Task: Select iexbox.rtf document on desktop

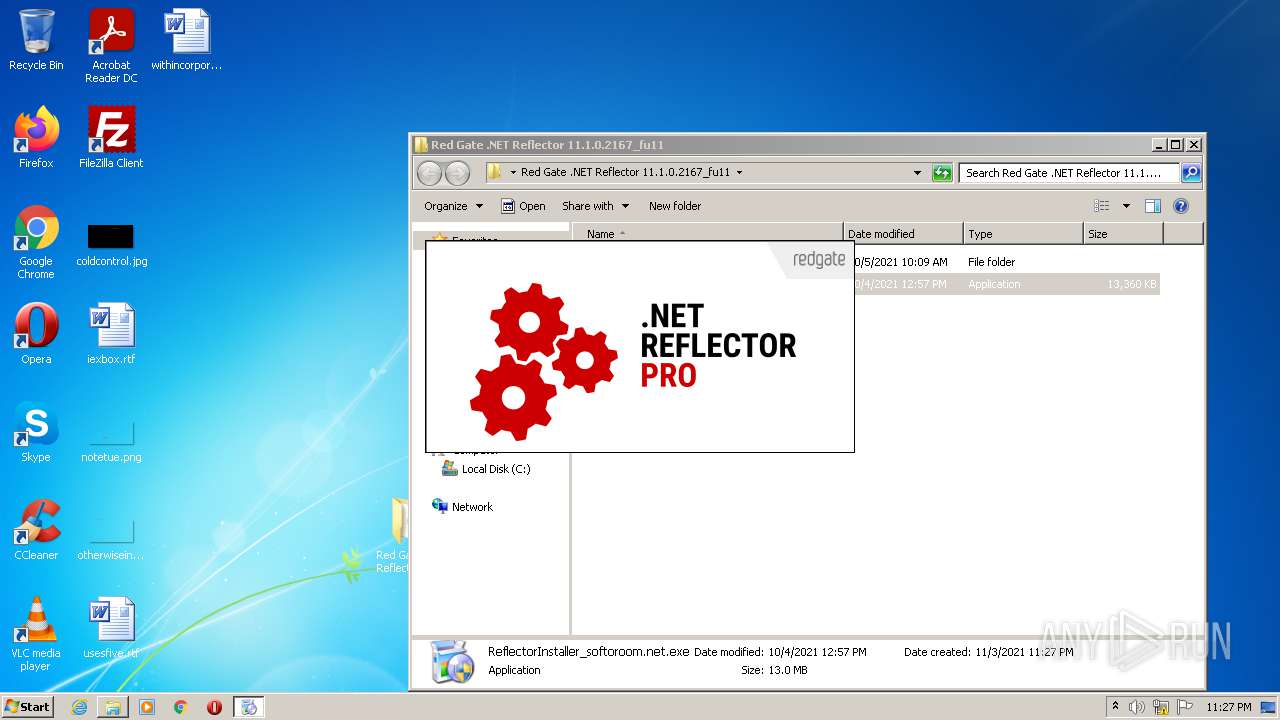Action: point(111,334)
